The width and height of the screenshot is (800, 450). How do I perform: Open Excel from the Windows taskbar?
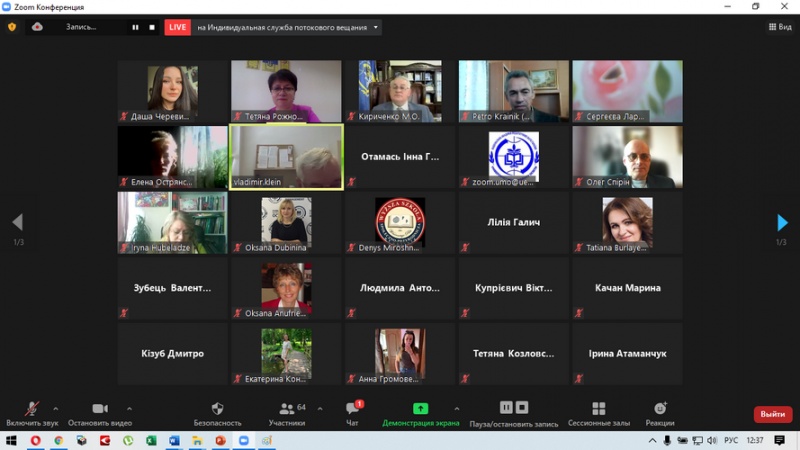tap(151, 440)
